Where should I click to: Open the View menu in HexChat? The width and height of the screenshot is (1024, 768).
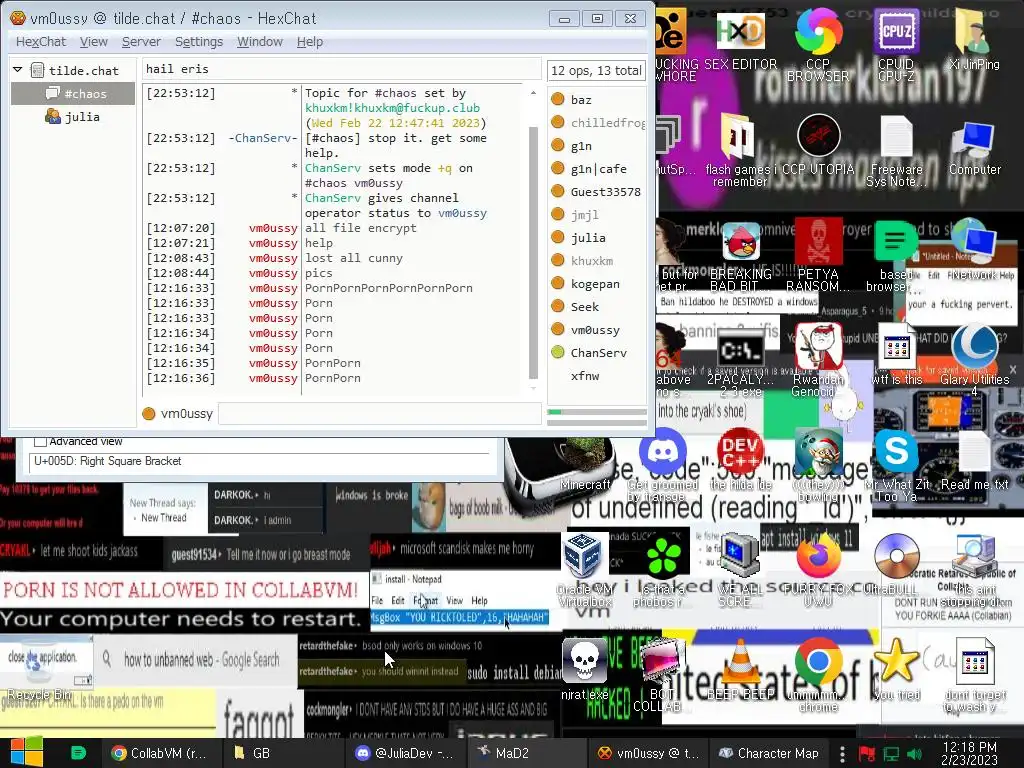(93, 42)
